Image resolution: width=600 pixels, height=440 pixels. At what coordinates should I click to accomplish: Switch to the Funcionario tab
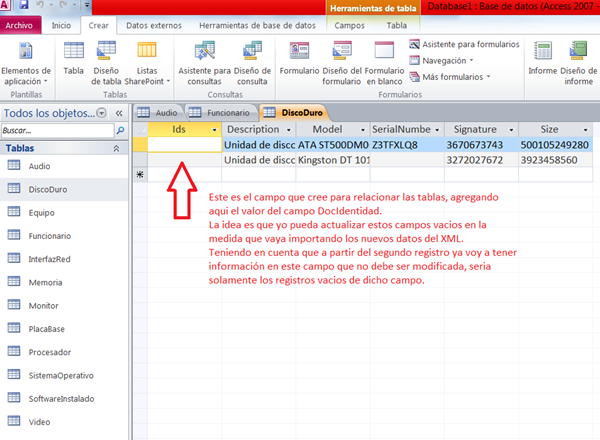point(220,113)
